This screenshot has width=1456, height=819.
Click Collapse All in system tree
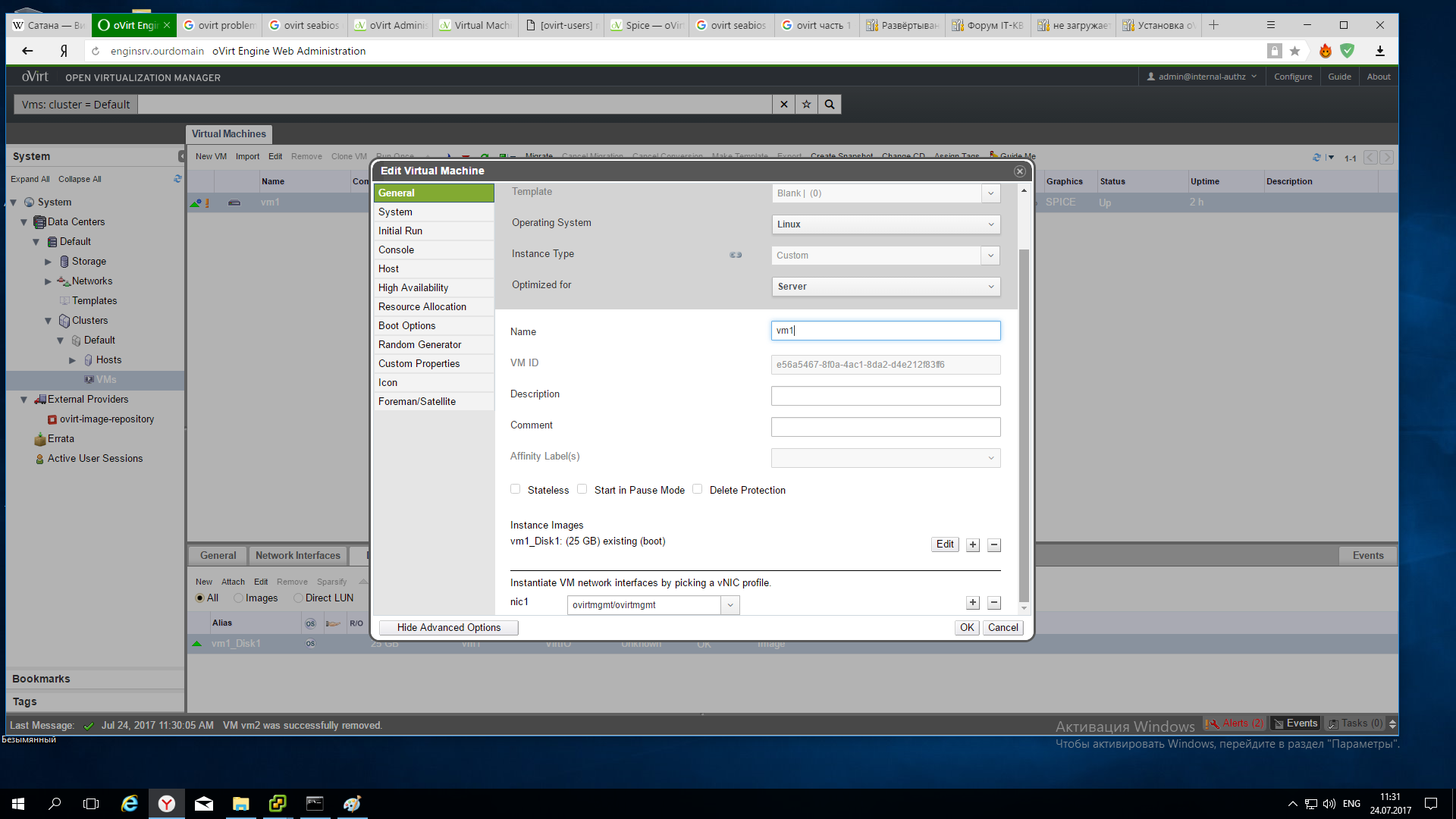(80, 179)
